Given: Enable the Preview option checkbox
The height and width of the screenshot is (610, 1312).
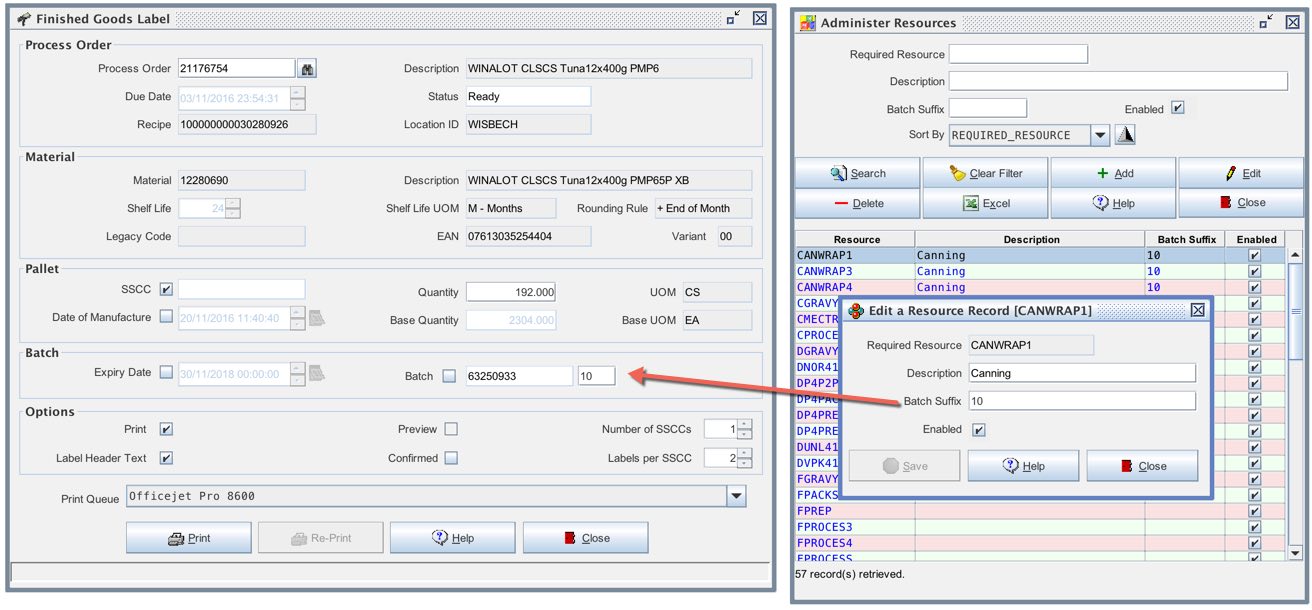Looking at the screenshot, I should coord(451,429).
